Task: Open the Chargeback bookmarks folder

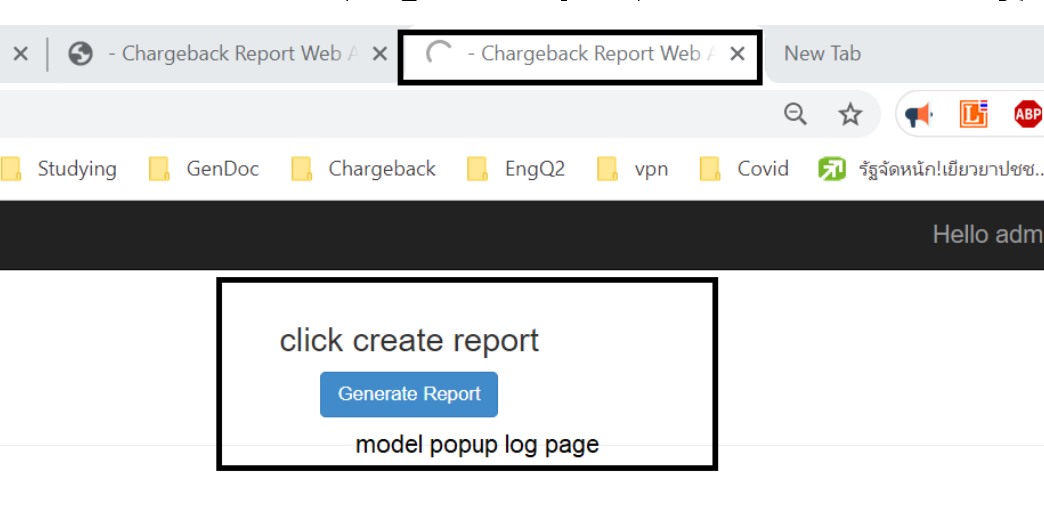Action: click(x=364, y=169)
